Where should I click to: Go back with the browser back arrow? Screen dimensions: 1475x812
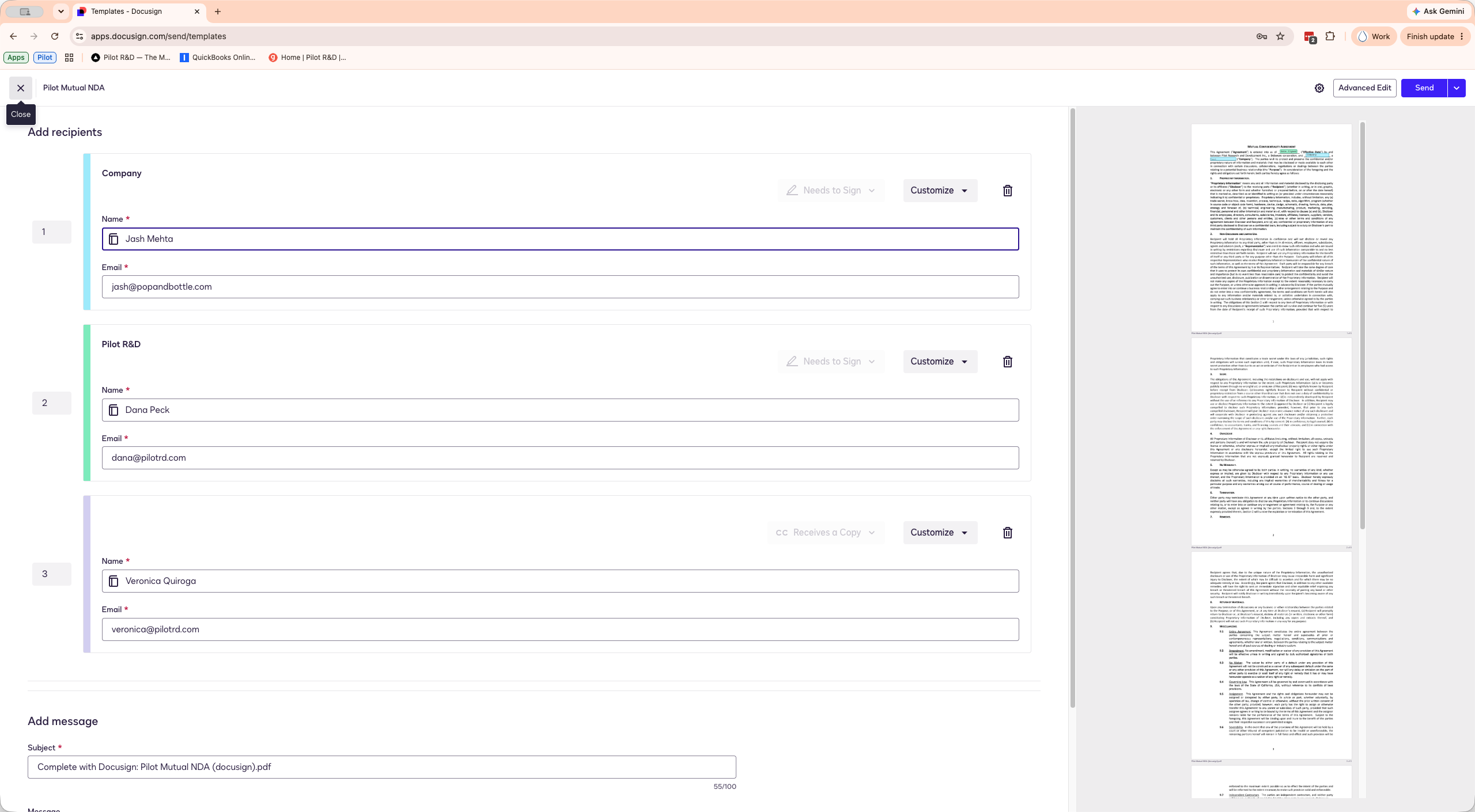point(13,36)
